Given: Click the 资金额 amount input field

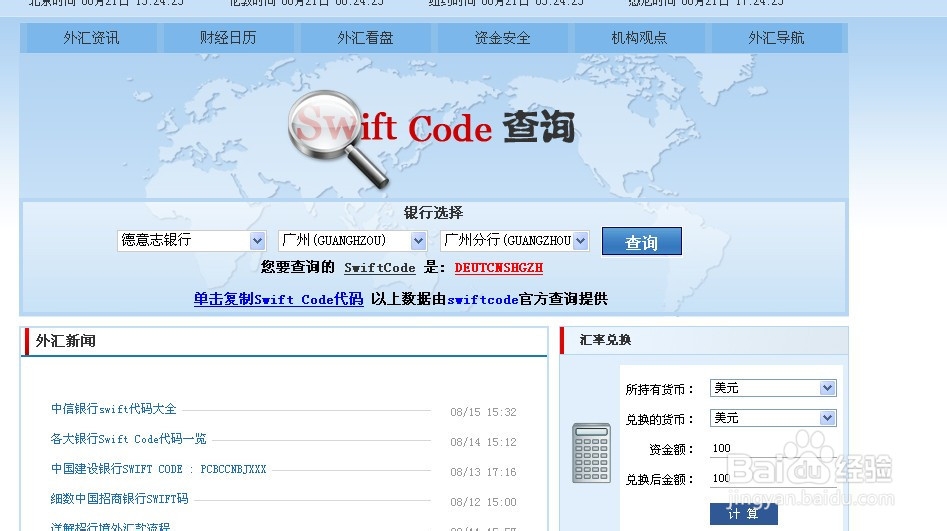Looking at the screenshot, I should [773, 448].
